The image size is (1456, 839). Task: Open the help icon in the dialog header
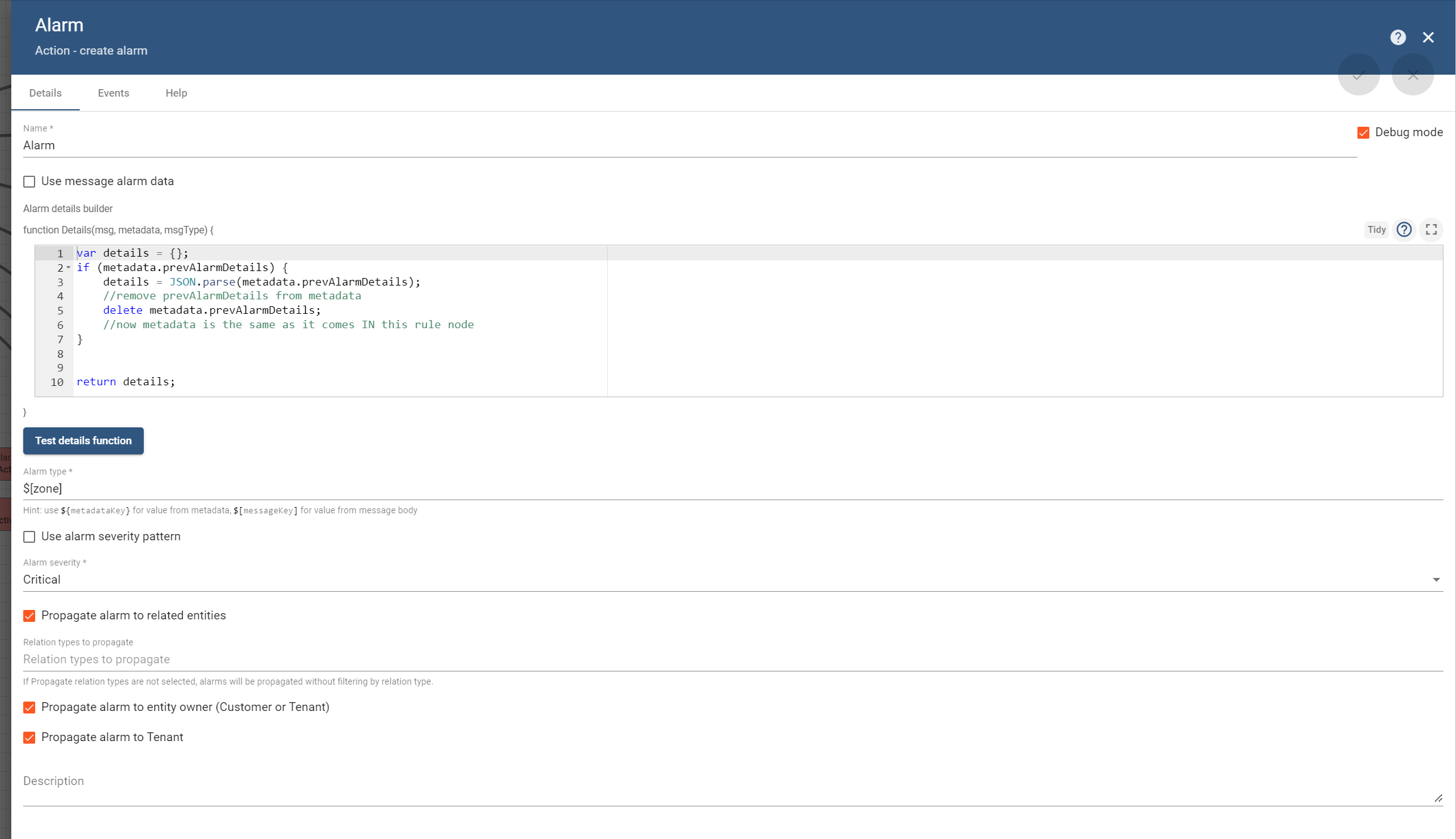coord(1398,37)
